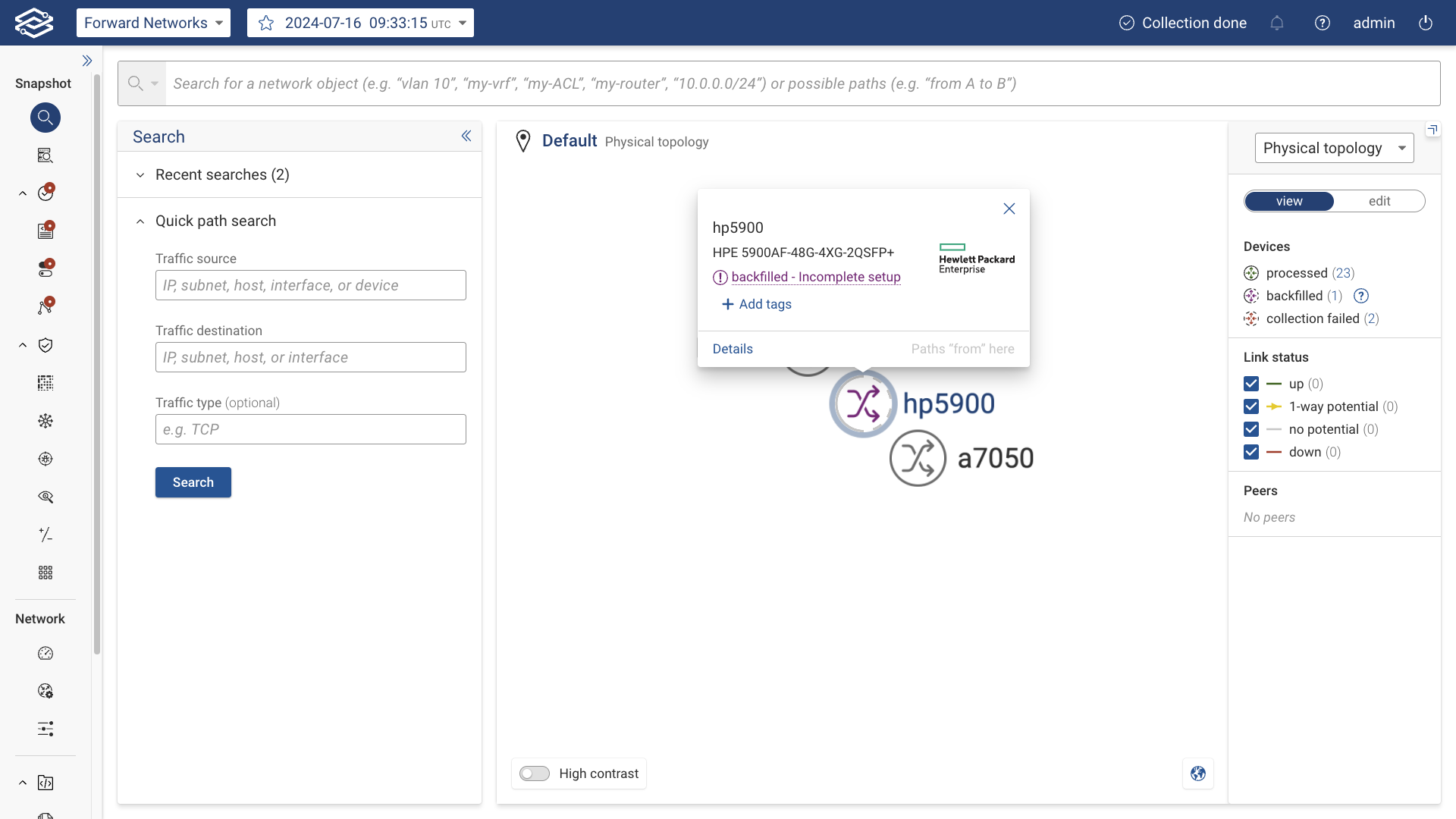Image resolution: width=1456 pixels, height=819 pixels.
Task: Select the magnifier Search icon in sidebar
Action: click(x=45, y=118)
